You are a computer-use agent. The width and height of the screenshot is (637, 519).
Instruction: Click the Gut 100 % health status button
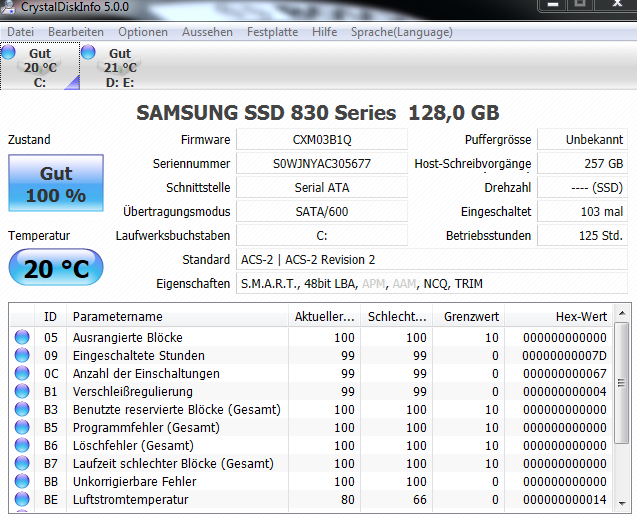[56, 183]
